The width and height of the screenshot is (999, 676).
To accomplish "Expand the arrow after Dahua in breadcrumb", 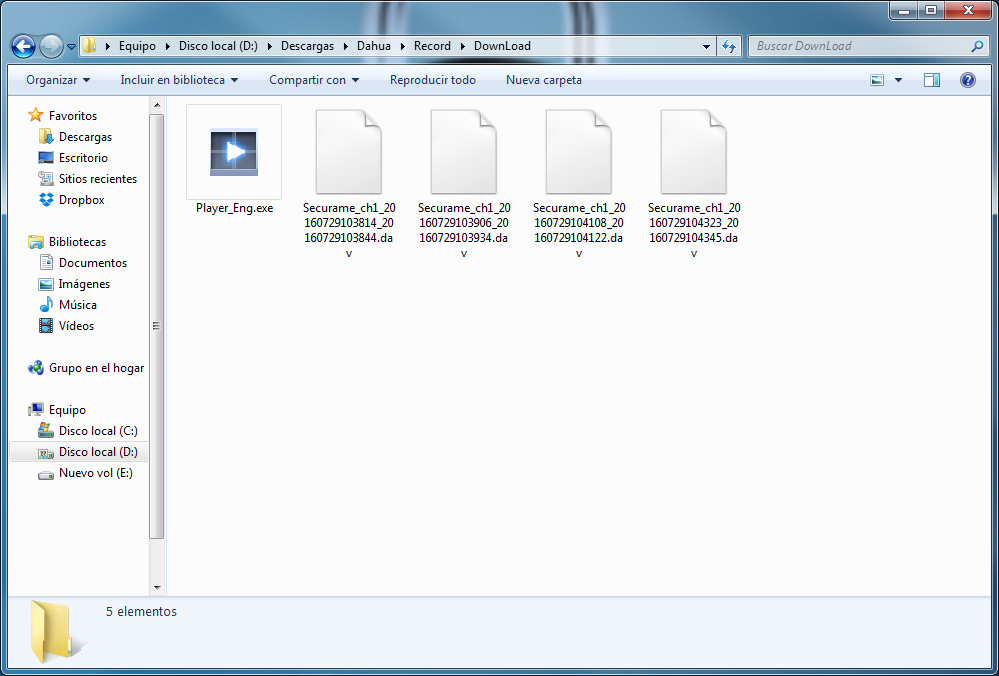I will click(x=403, y=47).
